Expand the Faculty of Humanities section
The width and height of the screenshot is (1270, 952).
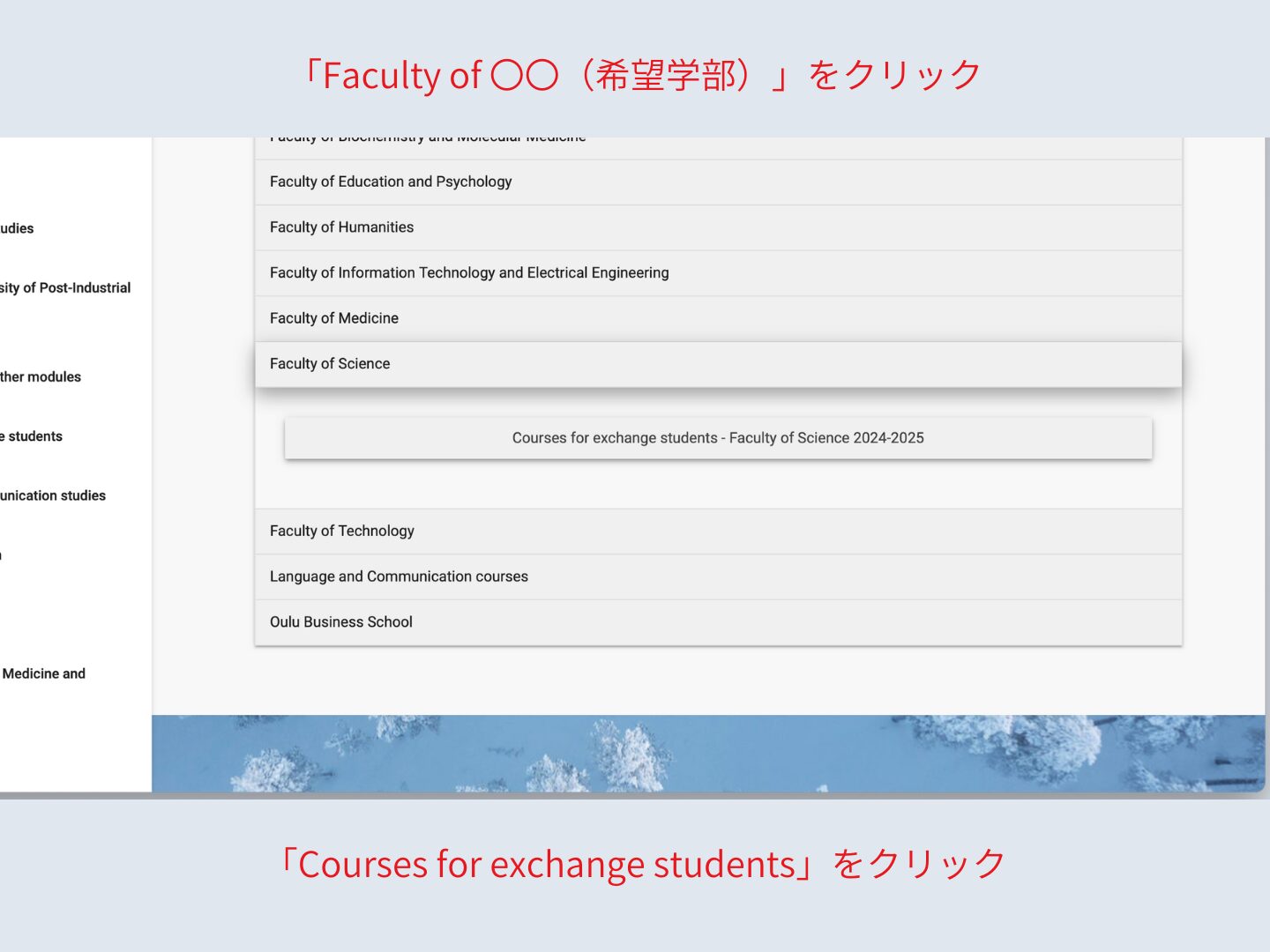pos(342,227)
